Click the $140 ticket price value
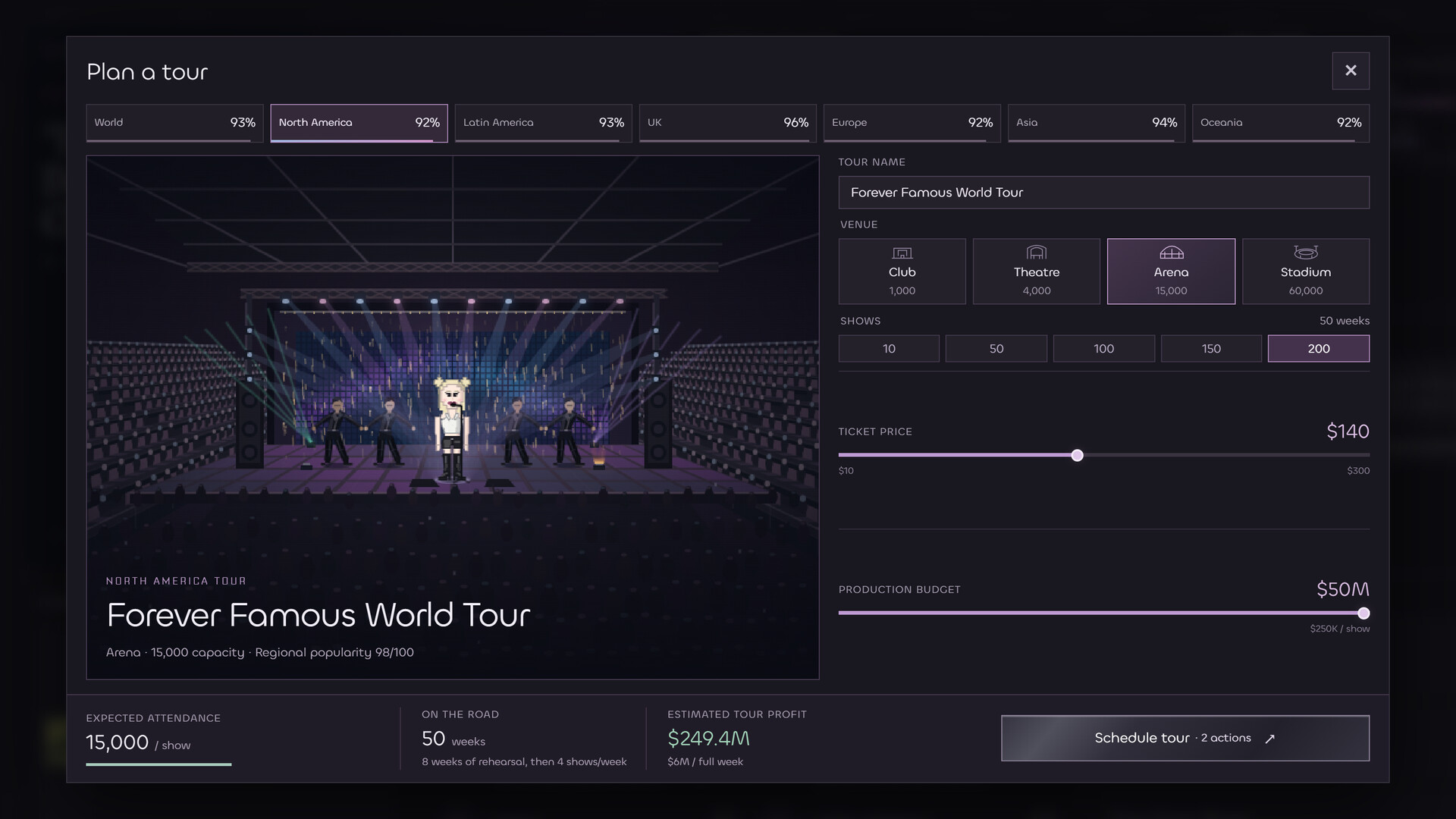 (x=1348, y=431)
